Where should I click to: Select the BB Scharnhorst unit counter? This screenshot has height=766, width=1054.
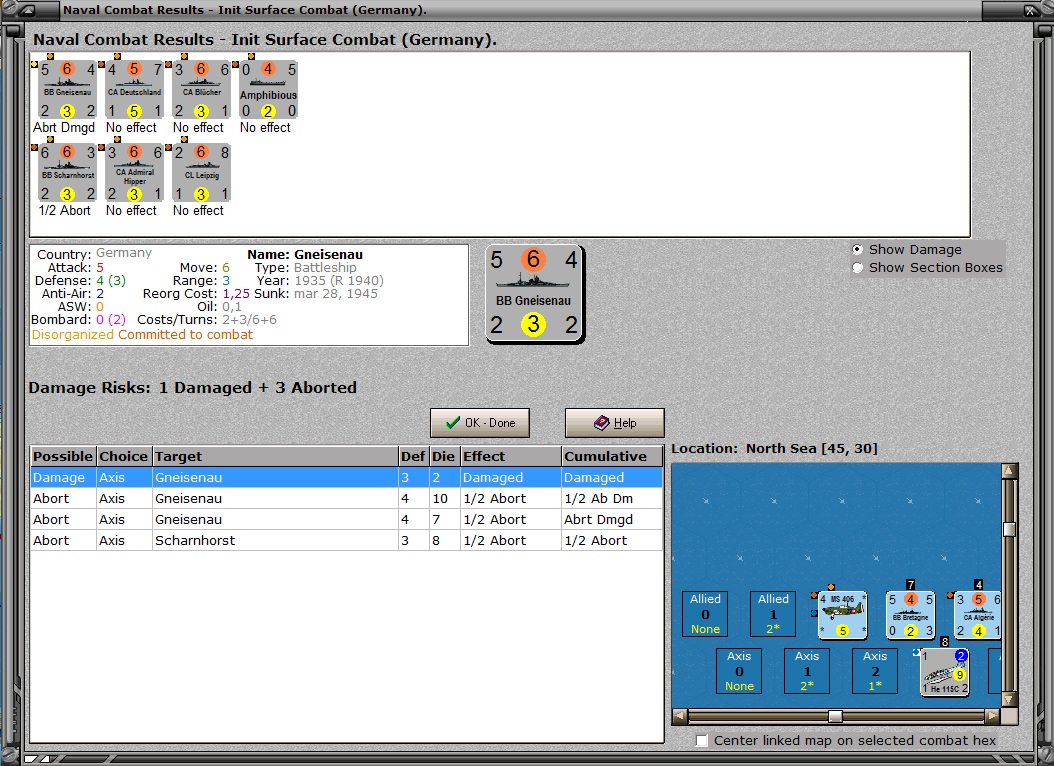(x=67, y=173)
